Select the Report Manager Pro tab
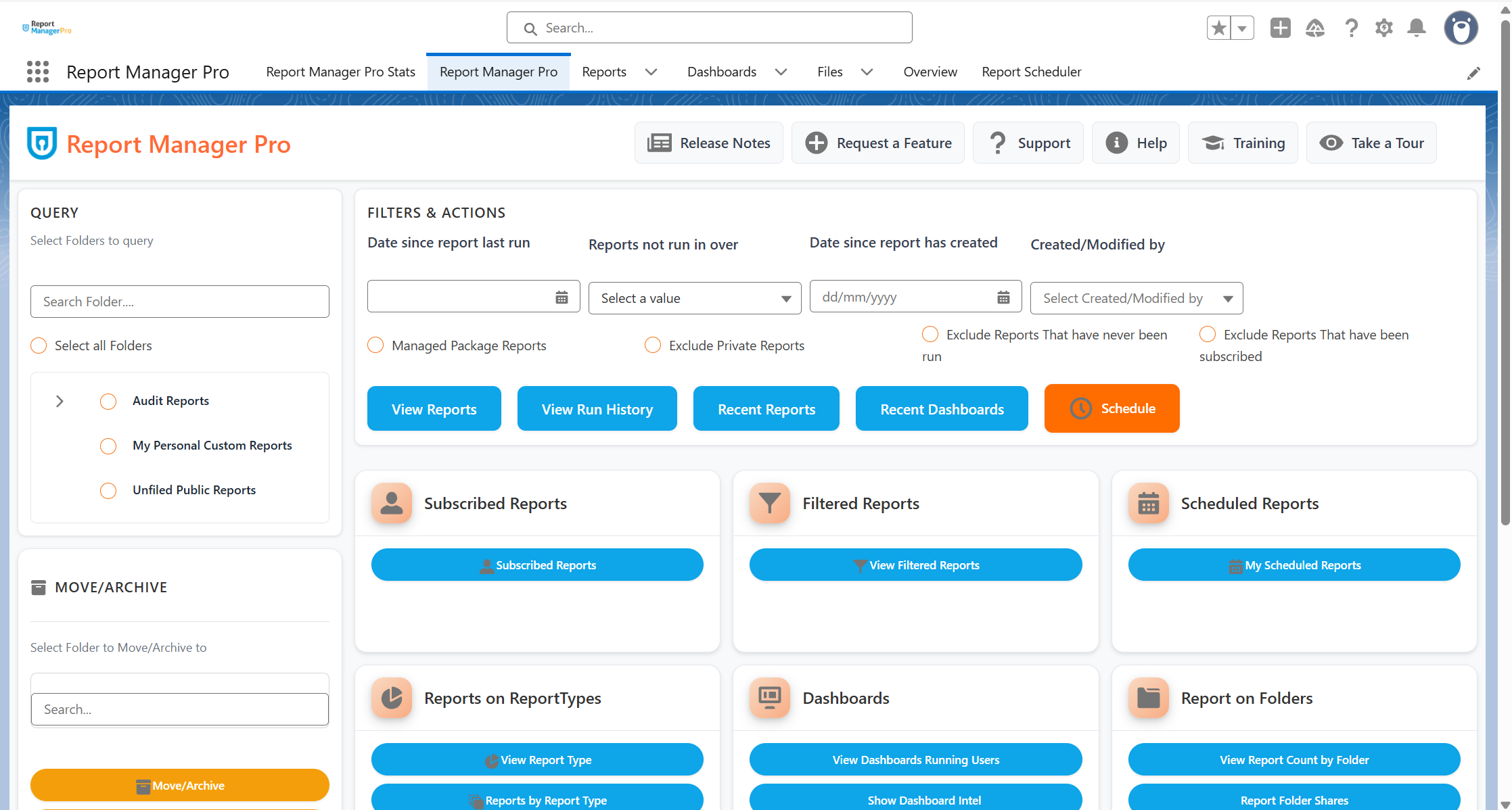This screenshot has width=1512, height=810. tap(499, 72)
